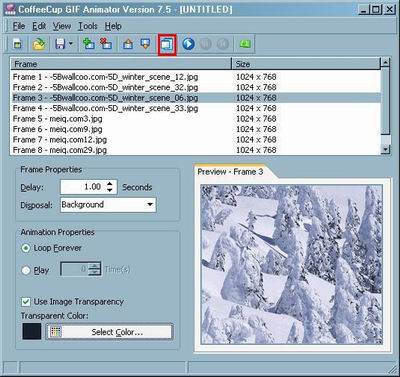This screenshot has width=400, height=377.
Task: Open the Help menu
Action: point(113,26)
